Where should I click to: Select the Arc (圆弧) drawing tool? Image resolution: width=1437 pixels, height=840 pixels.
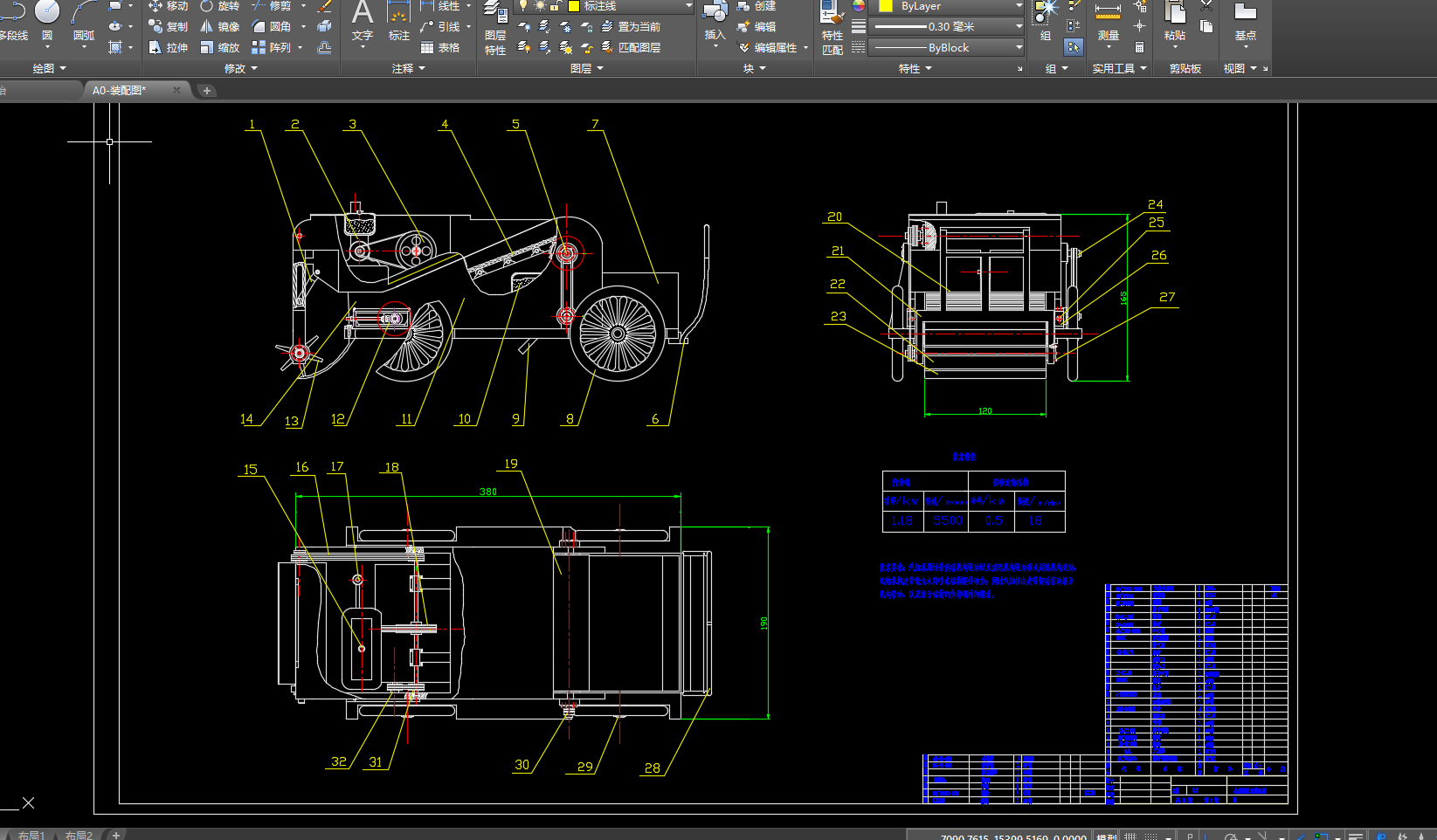point(84,19)
